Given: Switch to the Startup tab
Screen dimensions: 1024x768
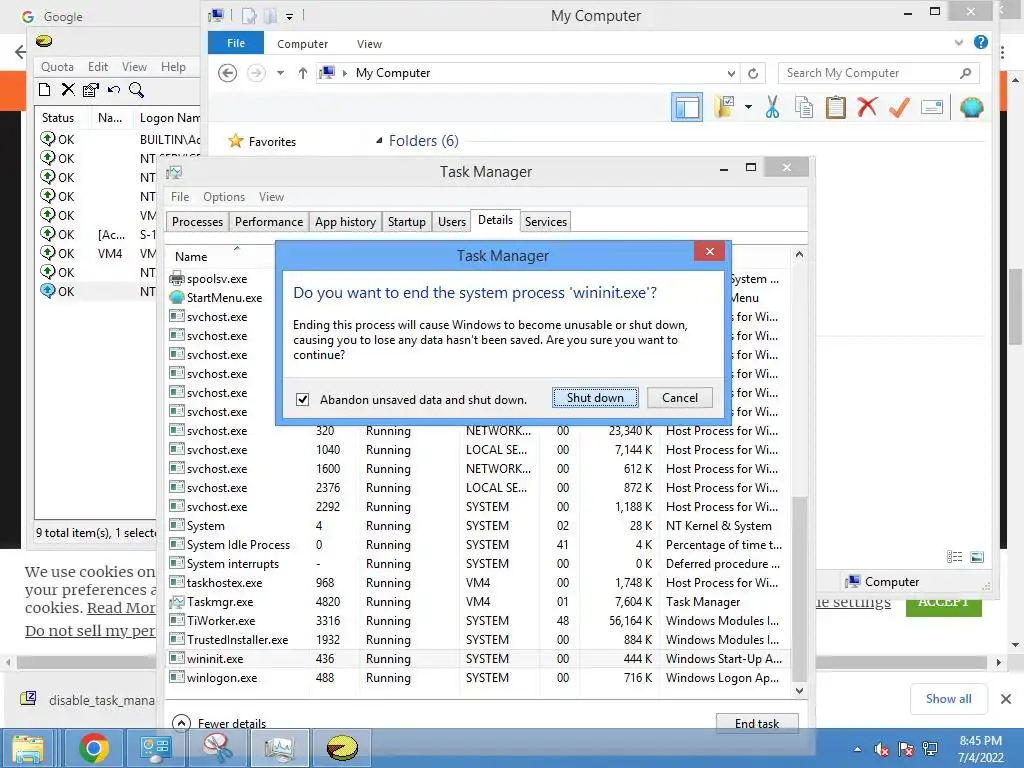Looking at the screenshot, I should 406,221.
